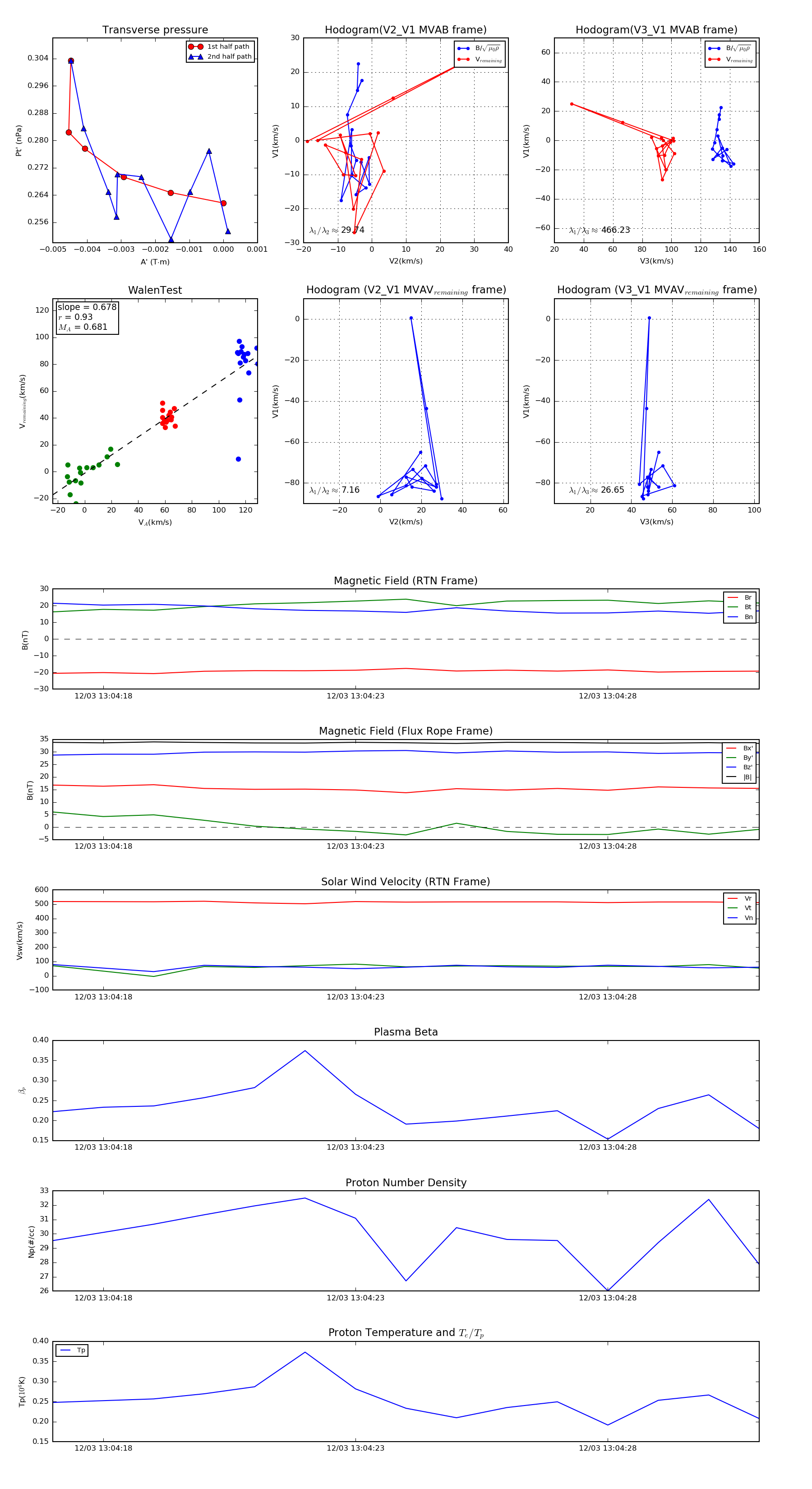The image size is (812, 1489).
Task: Click the 'Hodogram (V2_V1 MVAV remaining frame)' title
Action: coord(406,290)
